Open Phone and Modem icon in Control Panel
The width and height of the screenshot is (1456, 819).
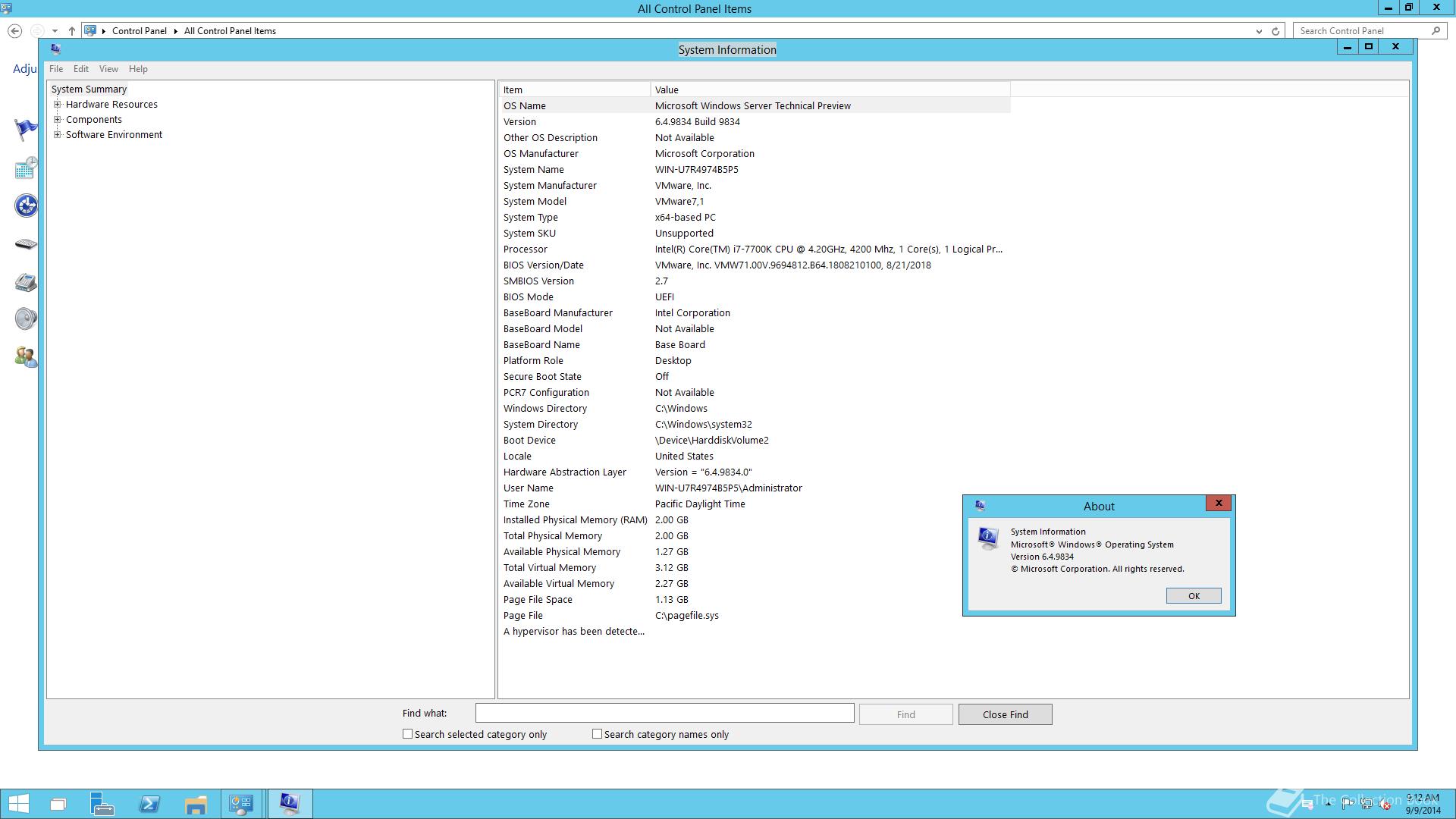(26, 282)
